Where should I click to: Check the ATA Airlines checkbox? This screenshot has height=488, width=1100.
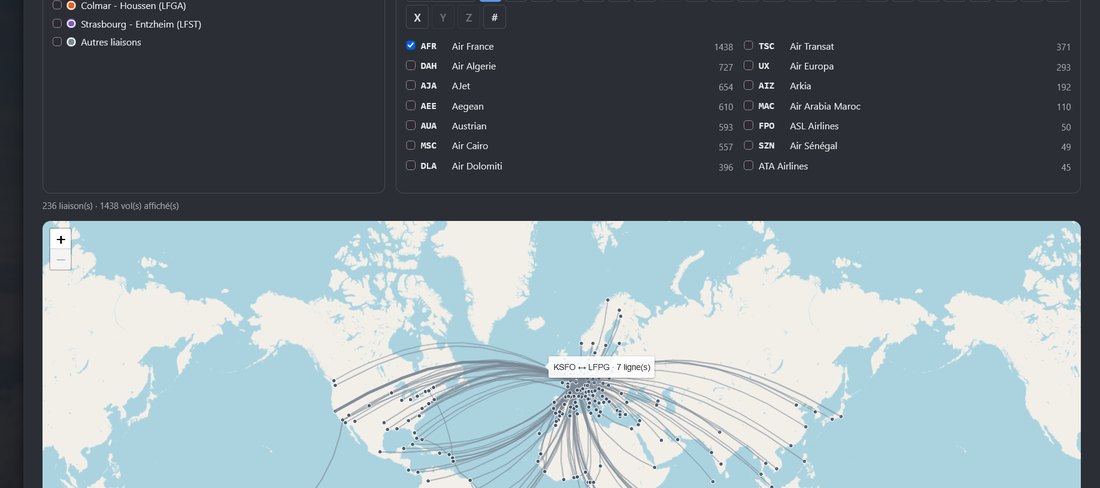(x=749, y=165)
